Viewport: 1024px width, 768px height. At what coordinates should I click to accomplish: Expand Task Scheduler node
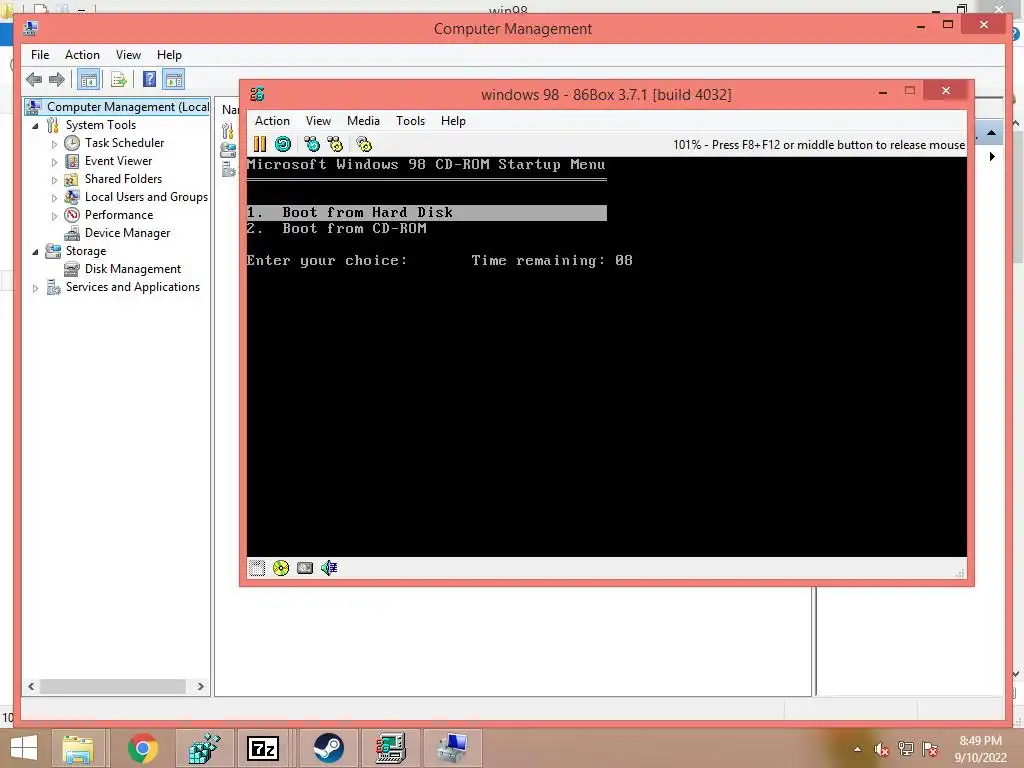(54, 144)
